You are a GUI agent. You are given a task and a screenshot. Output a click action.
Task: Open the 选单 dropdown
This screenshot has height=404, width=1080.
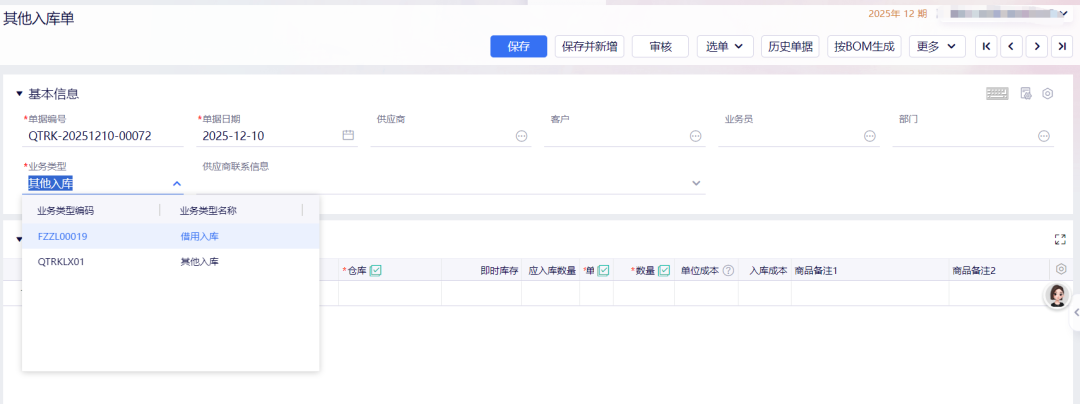(x=725, y=47)
